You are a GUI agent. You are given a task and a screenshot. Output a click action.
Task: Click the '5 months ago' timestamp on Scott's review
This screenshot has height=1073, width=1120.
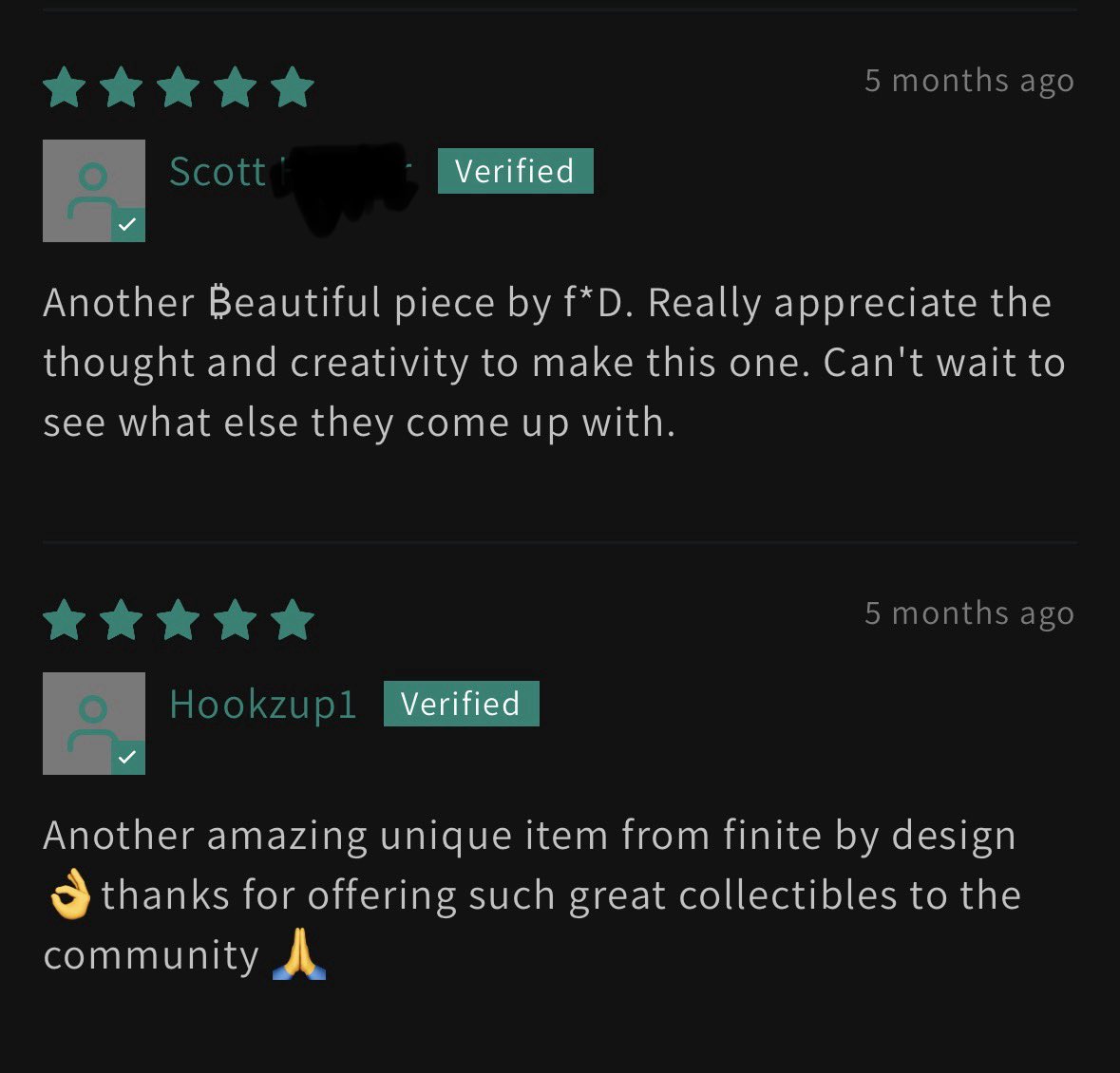pyautogui.click(x=969, y=81)
